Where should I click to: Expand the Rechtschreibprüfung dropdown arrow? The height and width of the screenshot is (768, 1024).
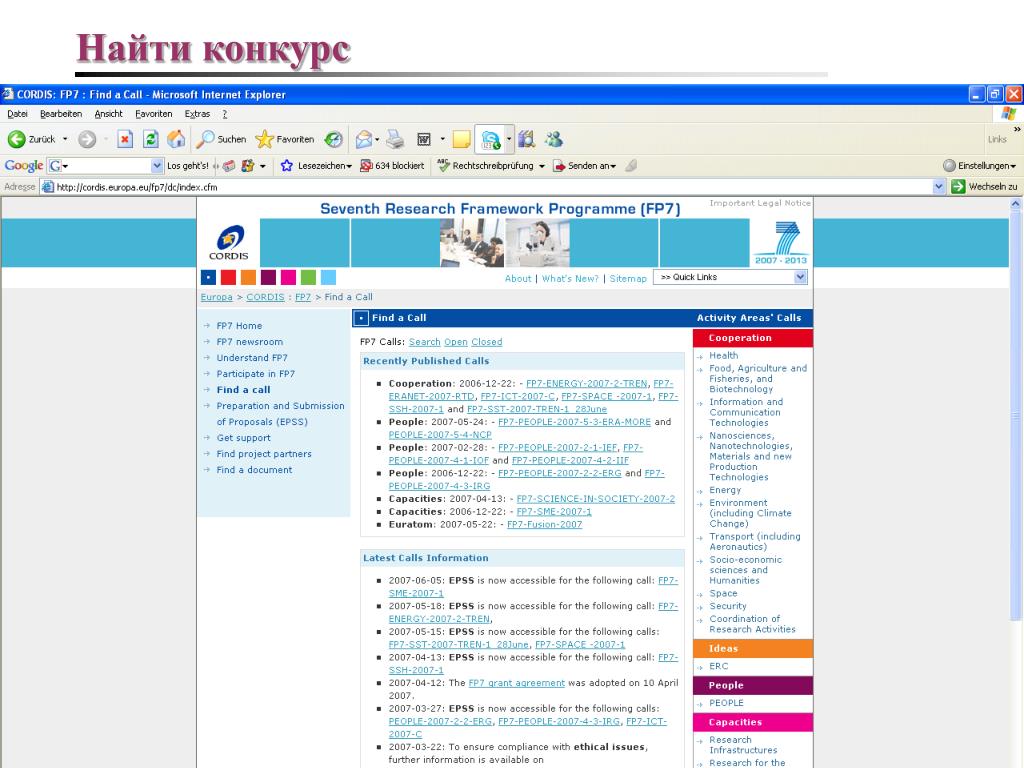[x=541, y=166]
